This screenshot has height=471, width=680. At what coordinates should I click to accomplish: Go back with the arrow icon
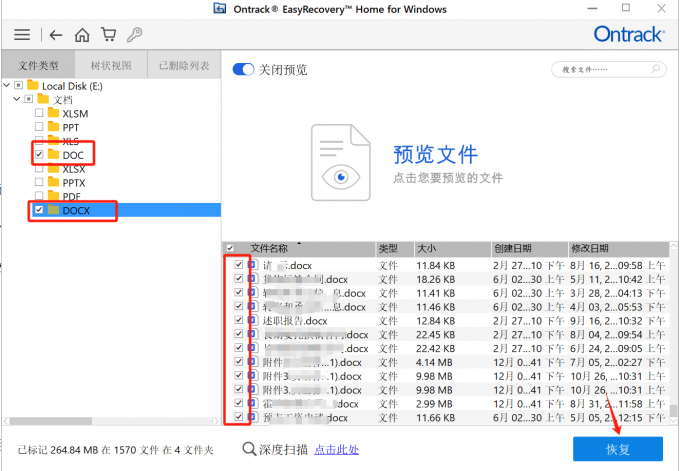pyautogui.click(x=56, y=35)
